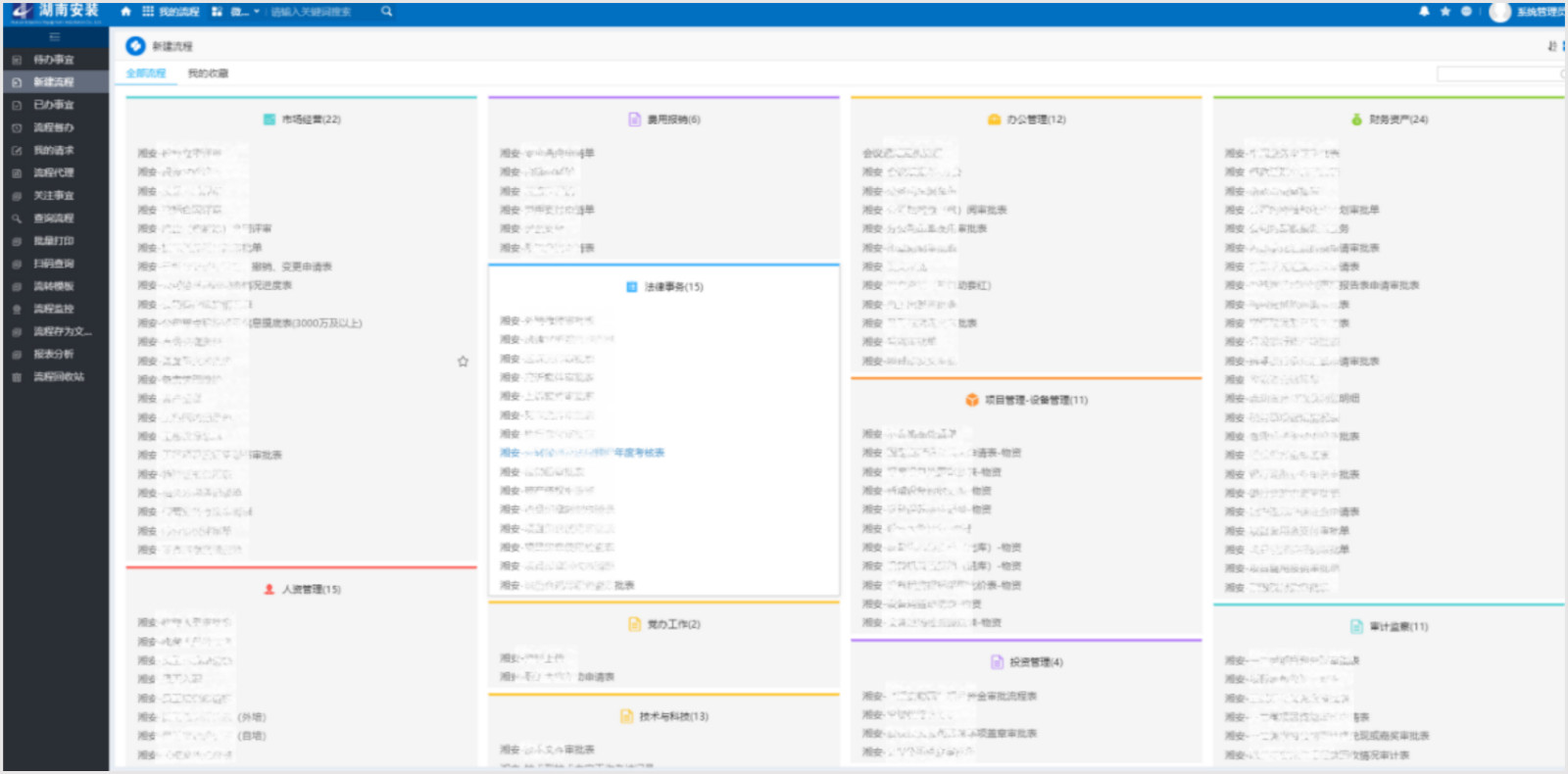
Task: Switch to the 我的收藏 tab
Action: click(208, 73)
